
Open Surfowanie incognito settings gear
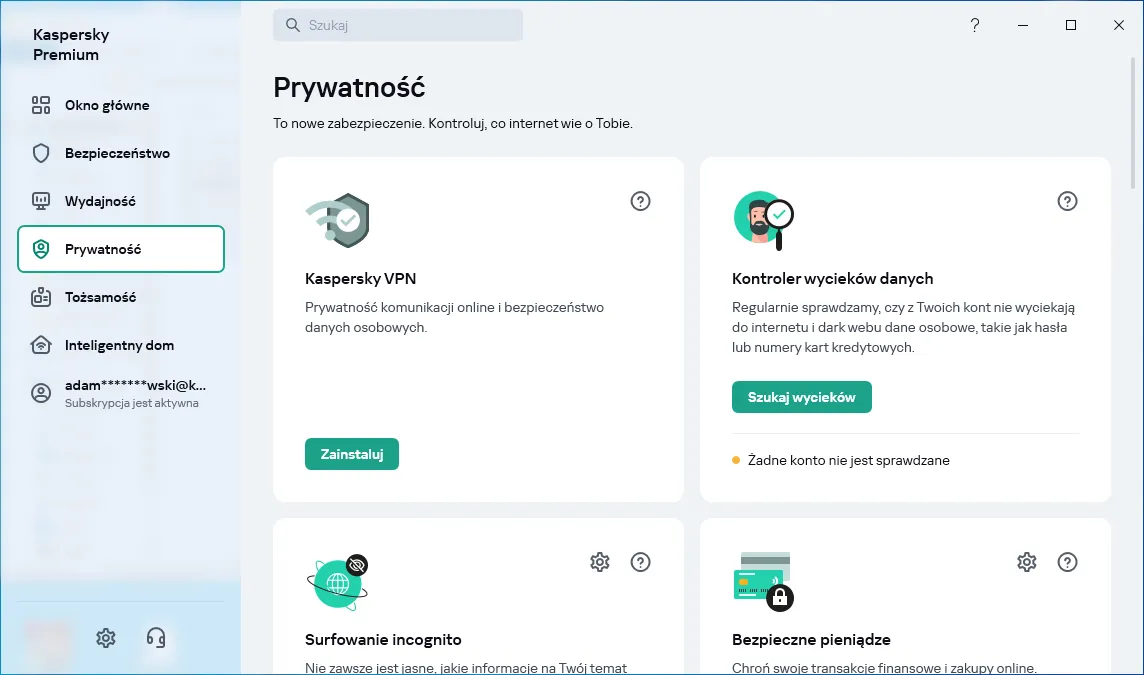pyautogui.click(x=600, y=562)
